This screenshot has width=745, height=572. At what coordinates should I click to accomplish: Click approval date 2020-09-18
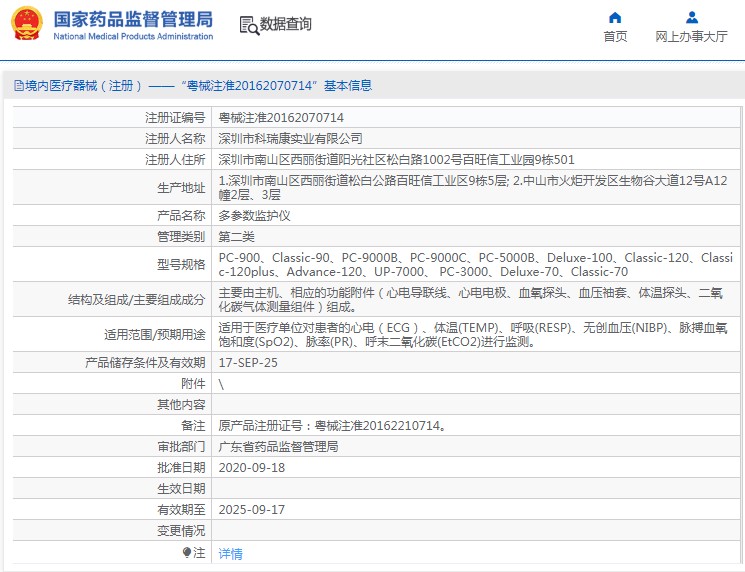click(x=251, y=467)
